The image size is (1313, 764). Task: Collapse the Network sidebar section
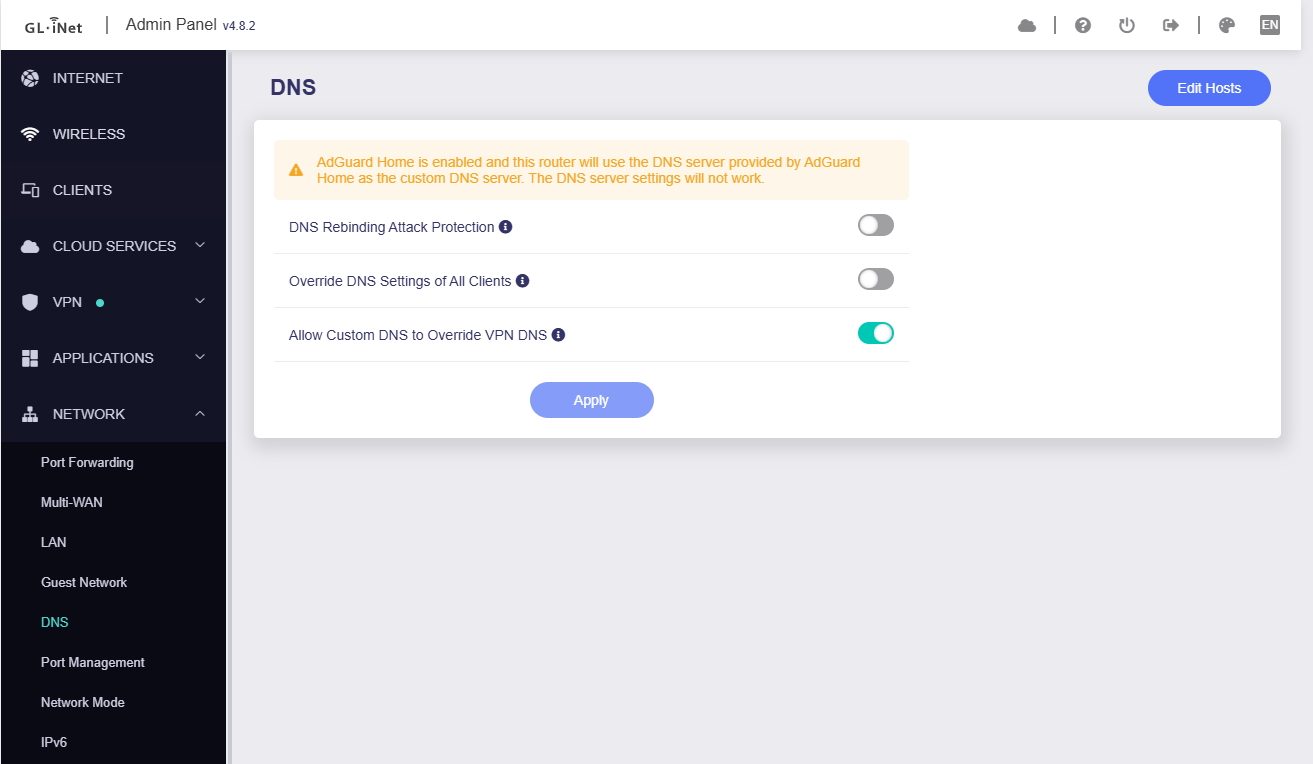[113, 414]
